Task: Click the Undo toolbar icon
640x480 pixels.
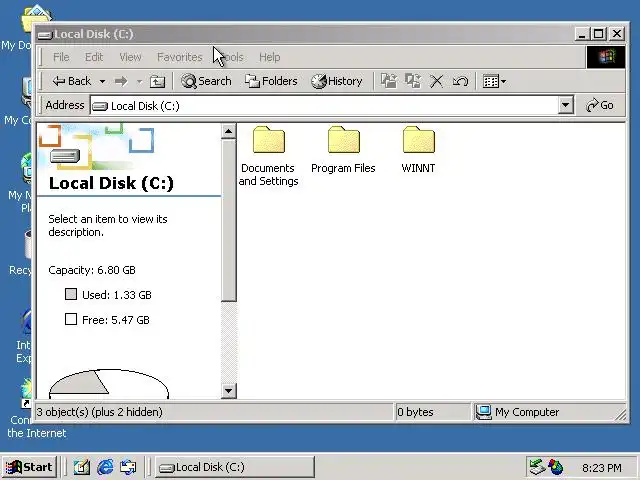Action: pyautogui.click(x=460, y=81)
